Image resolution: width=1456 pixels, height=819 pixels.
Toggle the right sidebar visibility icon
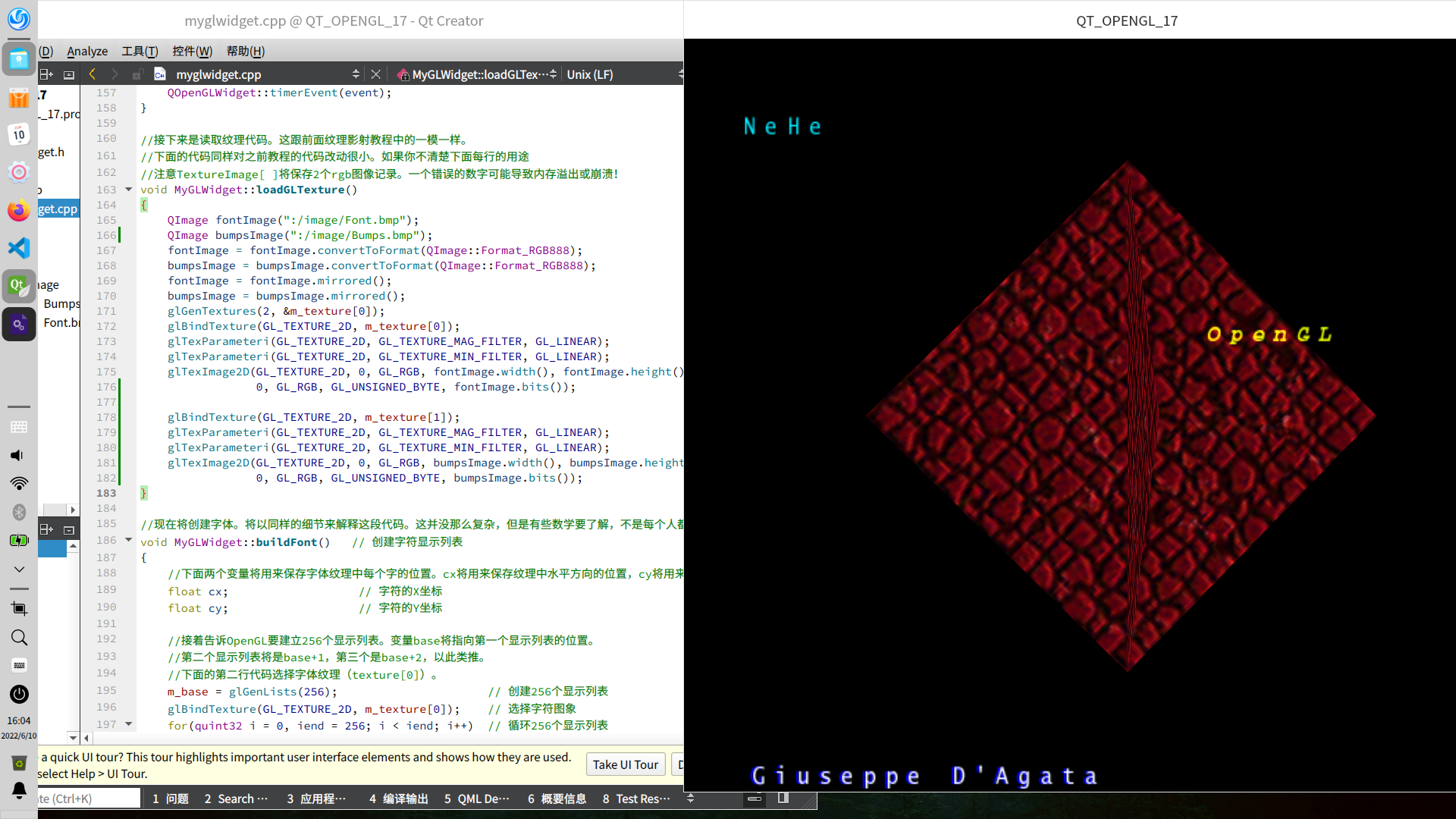pyautogui.click(x=783, y=798)
